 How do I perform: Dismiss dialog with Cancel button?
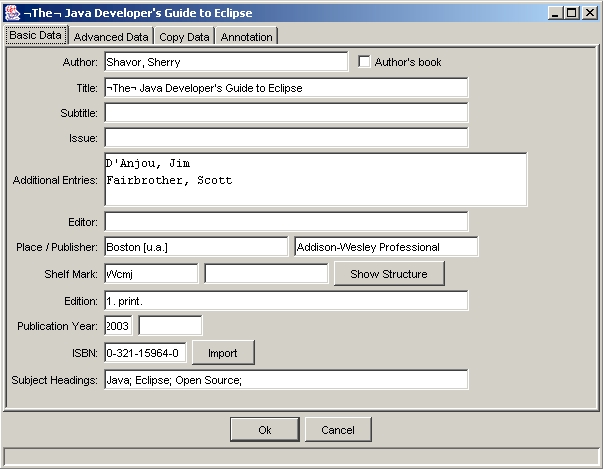338,429
